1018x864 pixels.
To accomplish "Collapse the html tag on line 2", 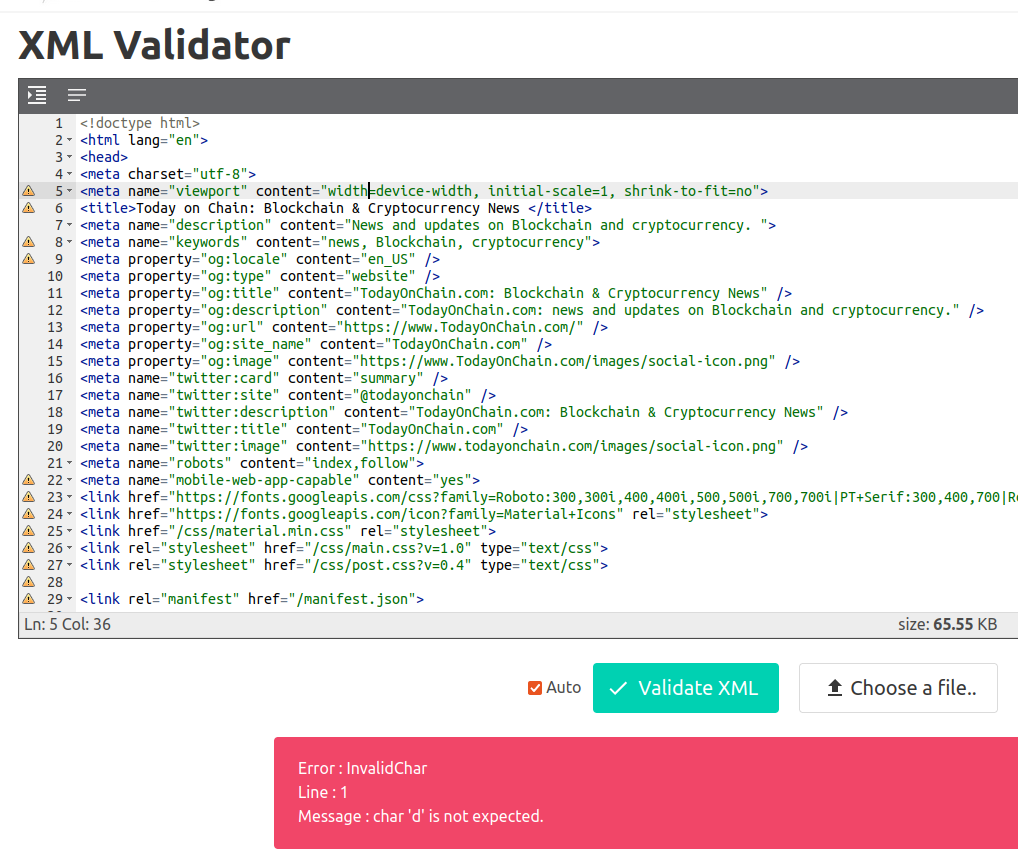I will point(69,141).
